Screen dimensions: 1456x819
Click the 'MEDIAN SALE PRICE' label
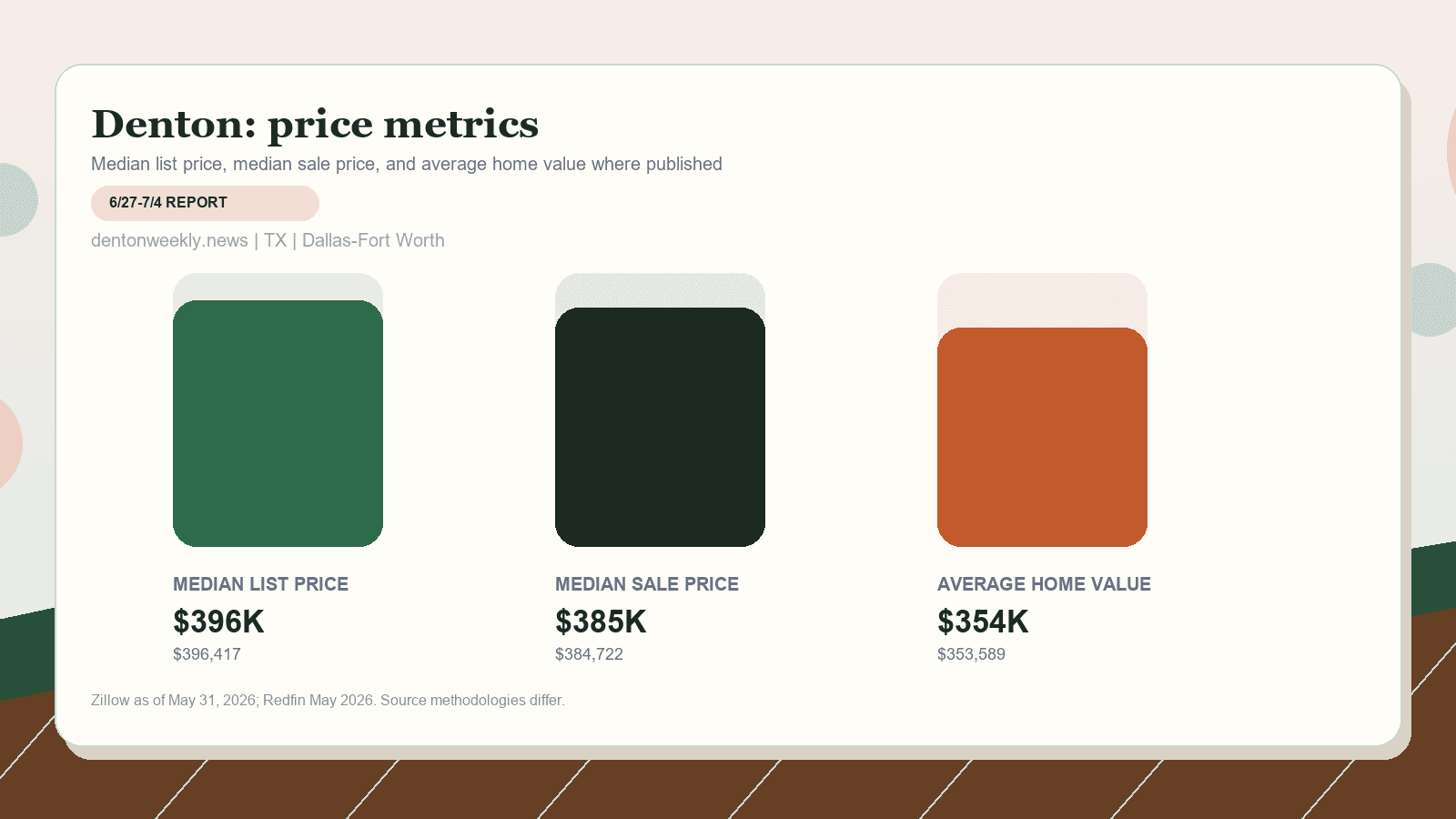click(647, 584)
